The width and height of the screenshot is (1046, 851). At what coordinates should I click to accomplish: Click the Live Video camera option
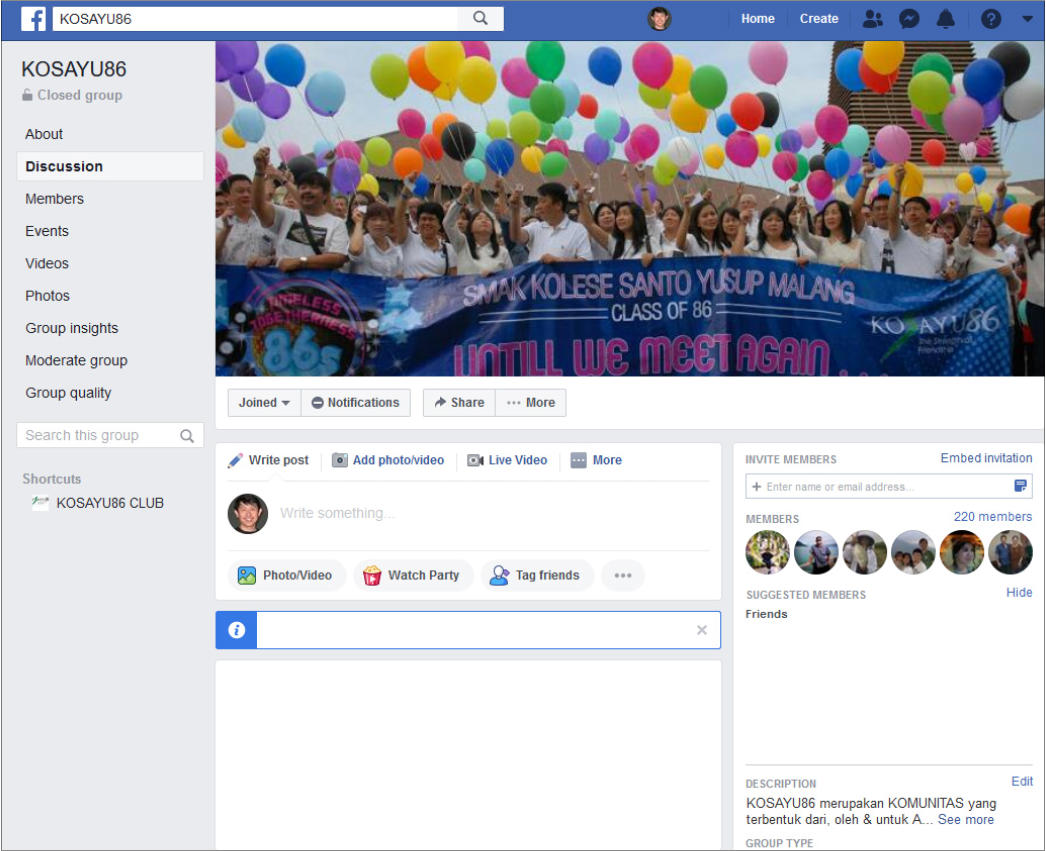(x=507, y=460)
